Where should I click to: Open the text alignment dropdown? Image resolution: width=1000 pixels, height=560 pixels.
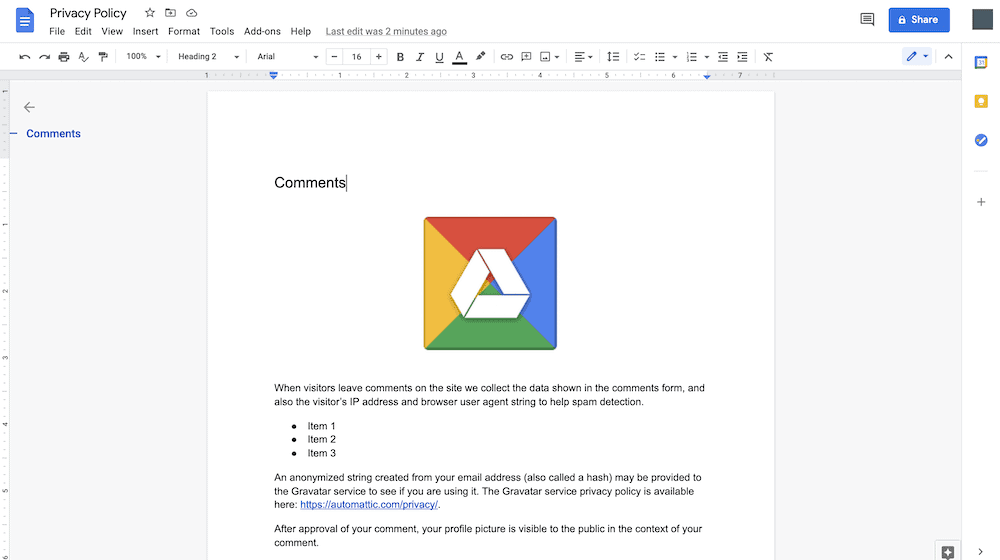[583, 57]
